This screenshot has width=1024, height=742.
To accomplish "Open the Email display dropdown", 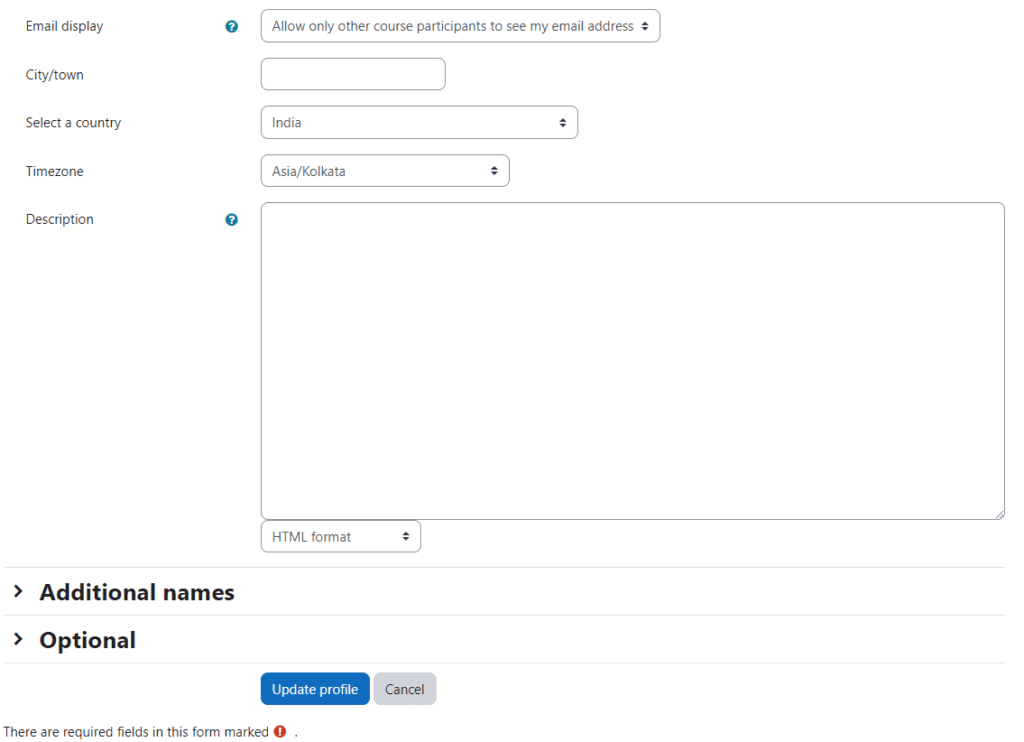I will click(x=460, y=27).
